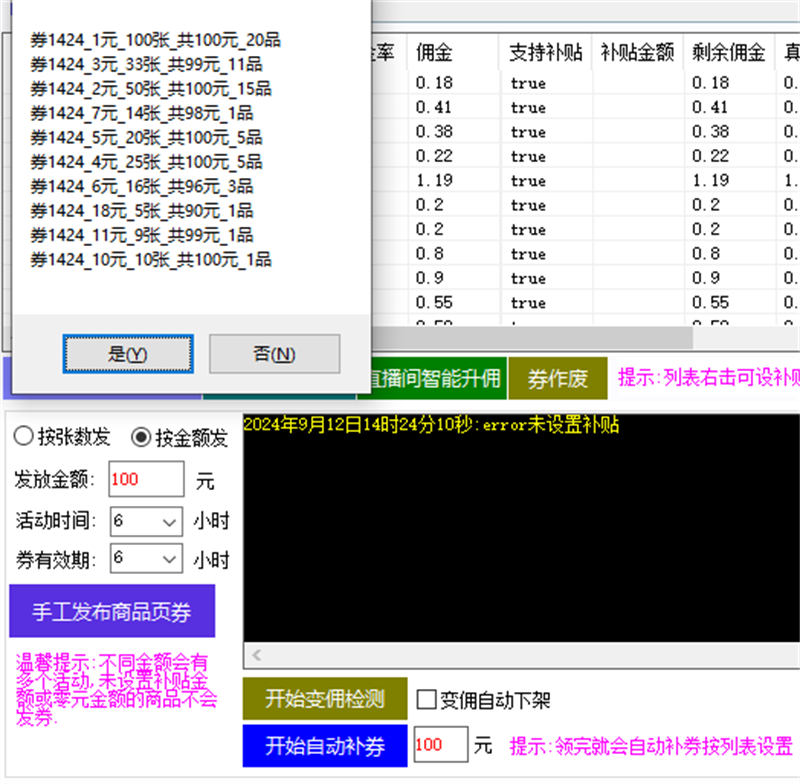The image size is (800, 784).
Task: Enable the 变佣自动下架 checkbox
Action: click(x=426, y=700)
